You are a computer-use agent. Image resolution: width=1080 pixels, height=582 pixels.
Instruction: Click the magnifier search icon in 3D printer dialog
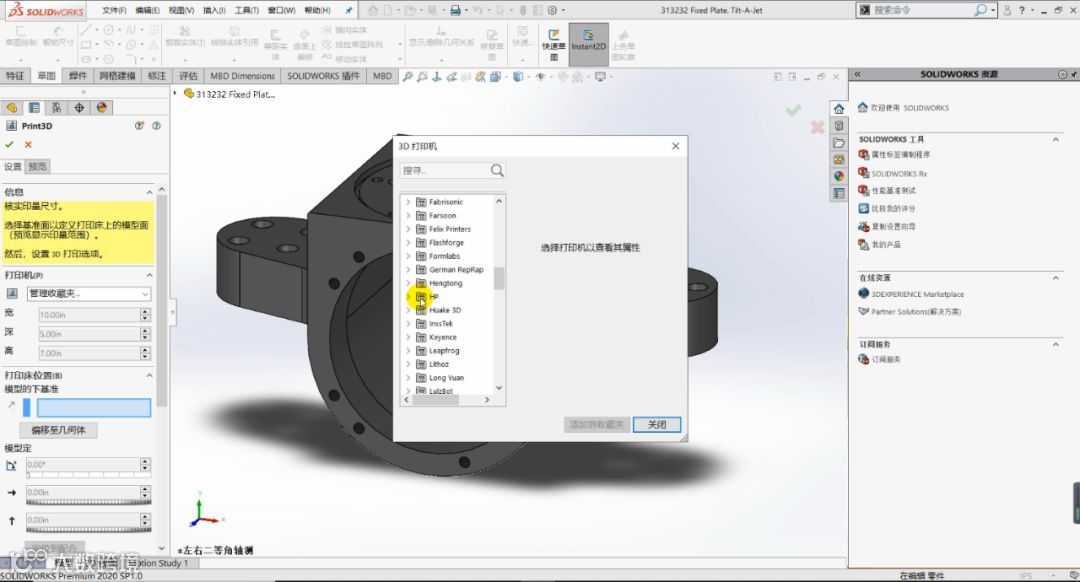pyautogui.click(x=497, y=170)
